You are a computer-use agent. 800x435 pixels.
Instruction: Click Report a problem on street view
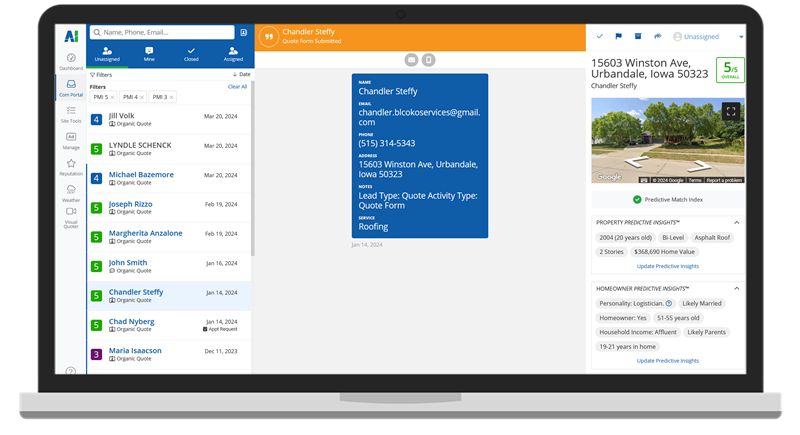click(x=724, y=181)
